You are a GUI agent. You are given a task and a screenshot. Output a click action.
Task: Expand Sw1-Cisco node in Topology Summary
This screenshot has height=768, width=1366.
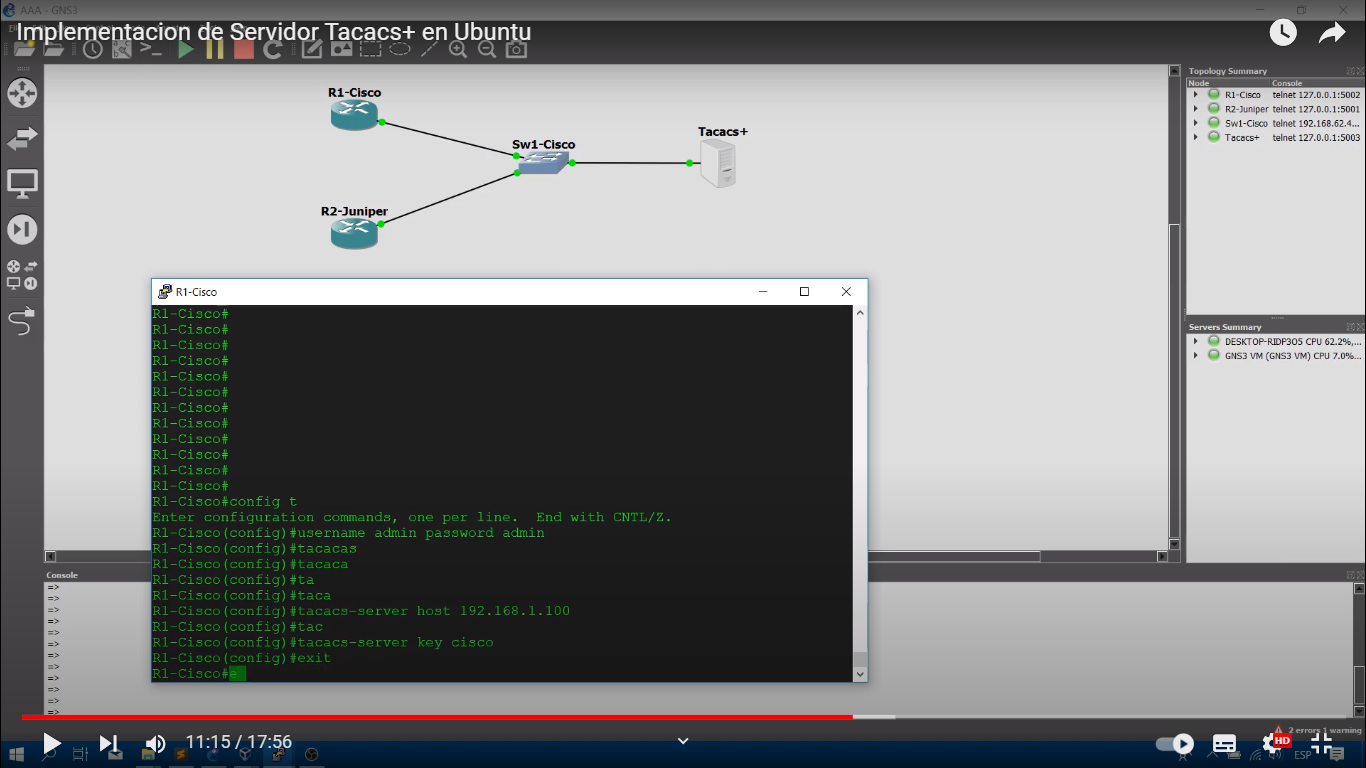tap(1196, 123)
